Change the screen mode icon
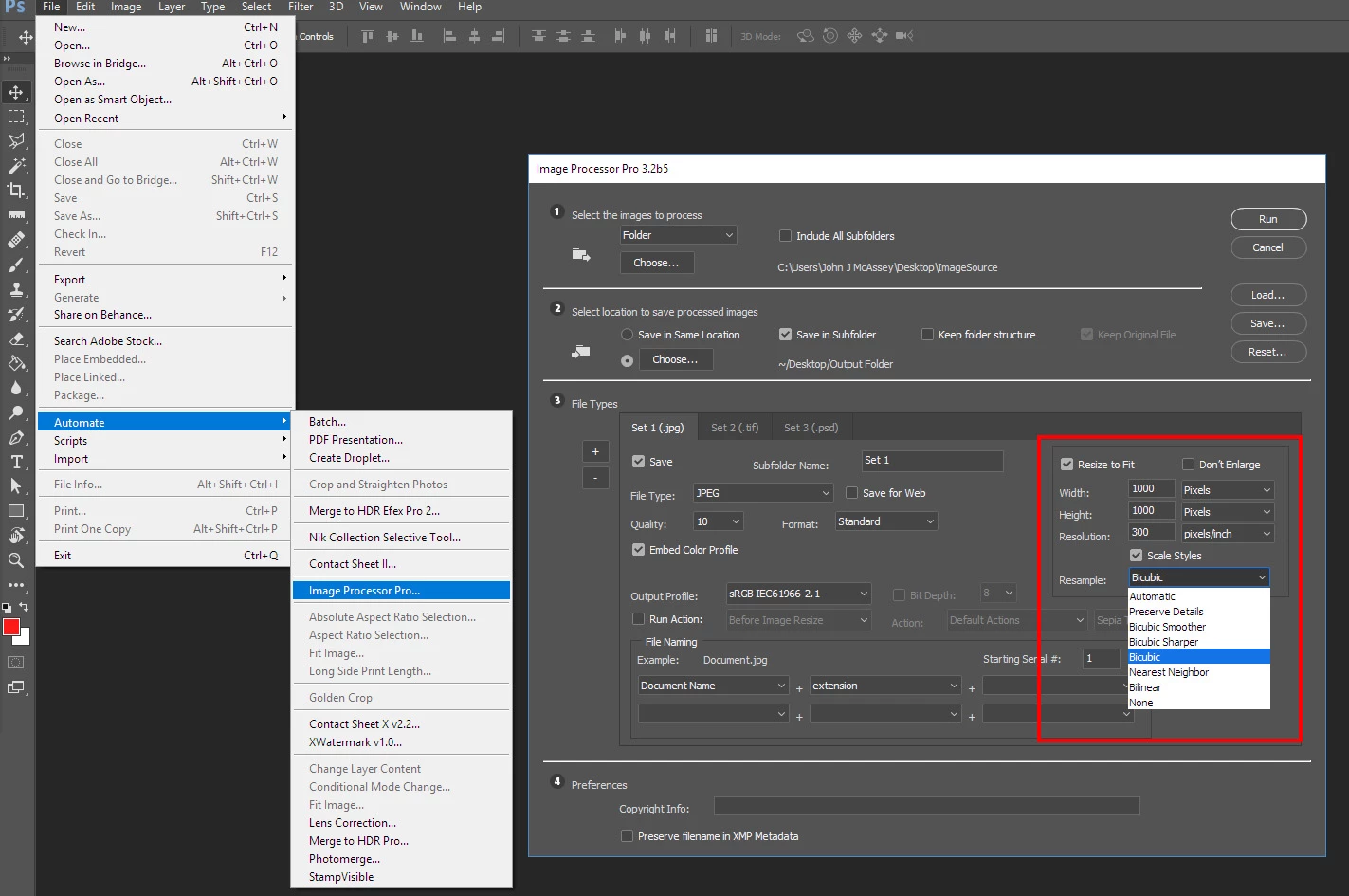 (16, 687)
